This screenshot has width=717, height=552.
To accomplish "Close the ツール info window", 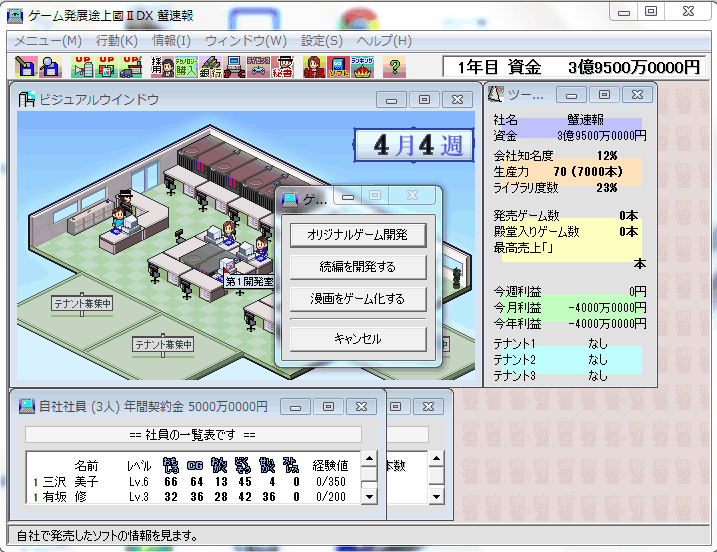I will (637, 95).
